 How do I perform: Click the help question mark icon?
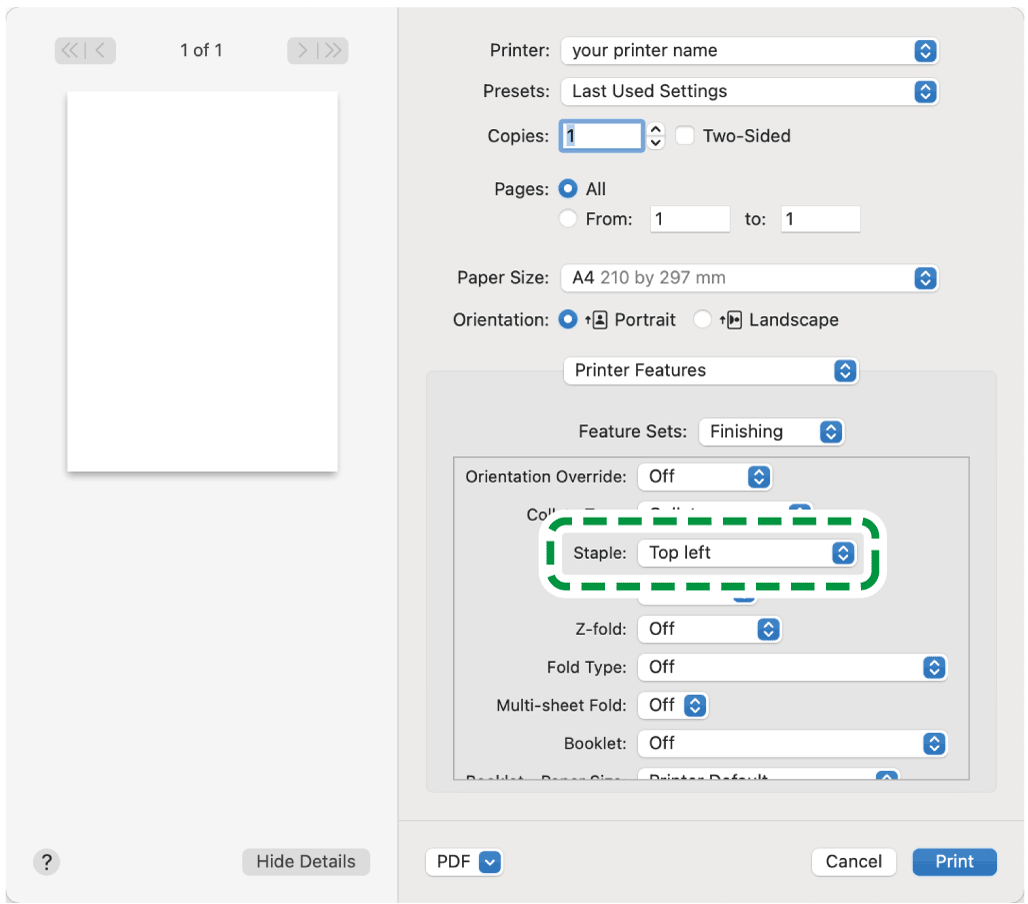[x=47, y=862]
